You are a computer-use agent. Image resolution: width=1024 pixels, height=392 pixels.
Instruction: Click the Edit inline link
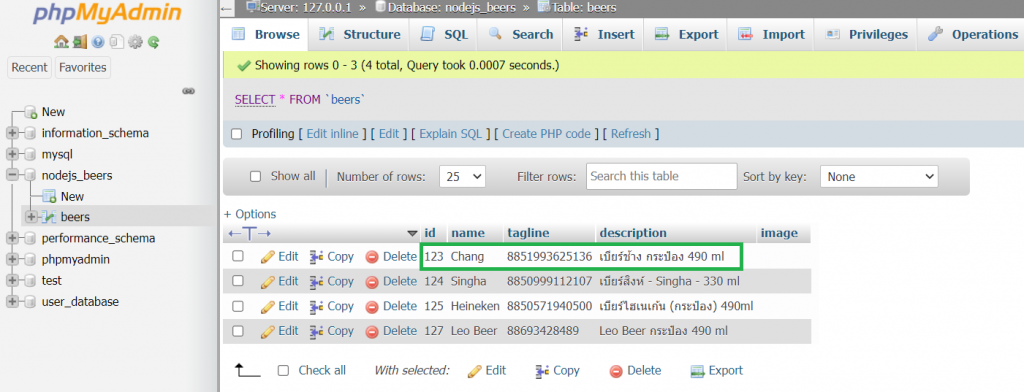pos(332,134)
